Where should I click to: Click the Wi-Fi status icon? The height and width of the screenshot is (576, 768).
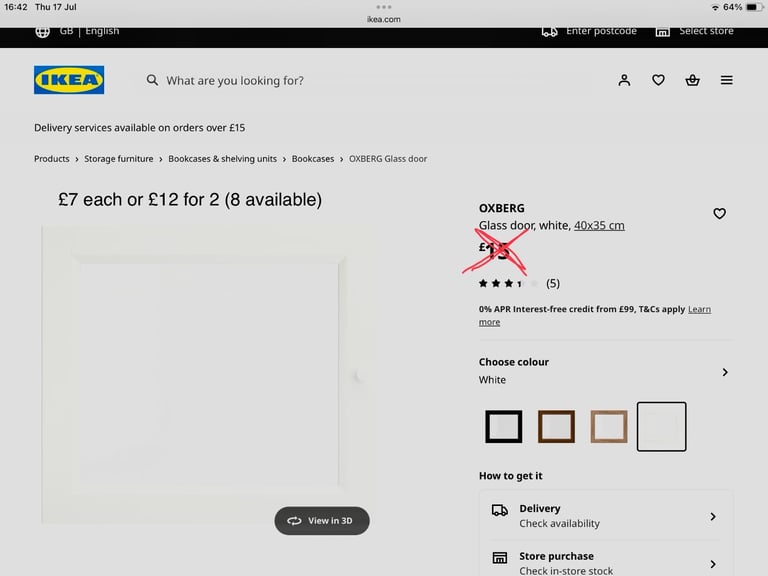click(x=715, y=7)
